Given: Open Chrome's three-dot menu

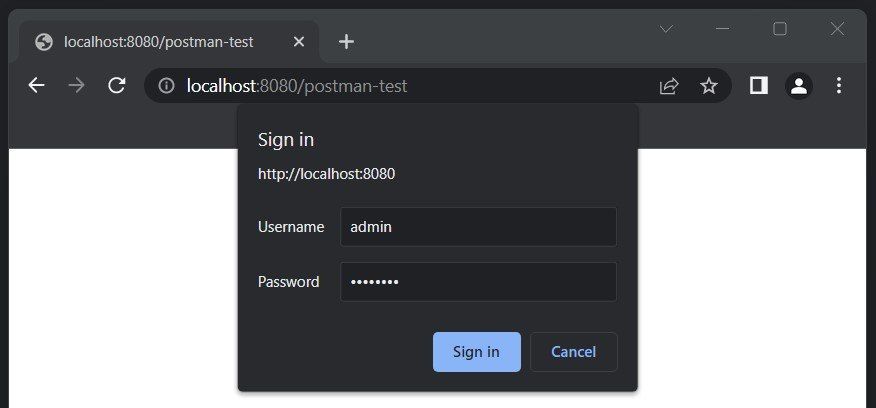Looking at the screenshot, I should coord(839,86).
